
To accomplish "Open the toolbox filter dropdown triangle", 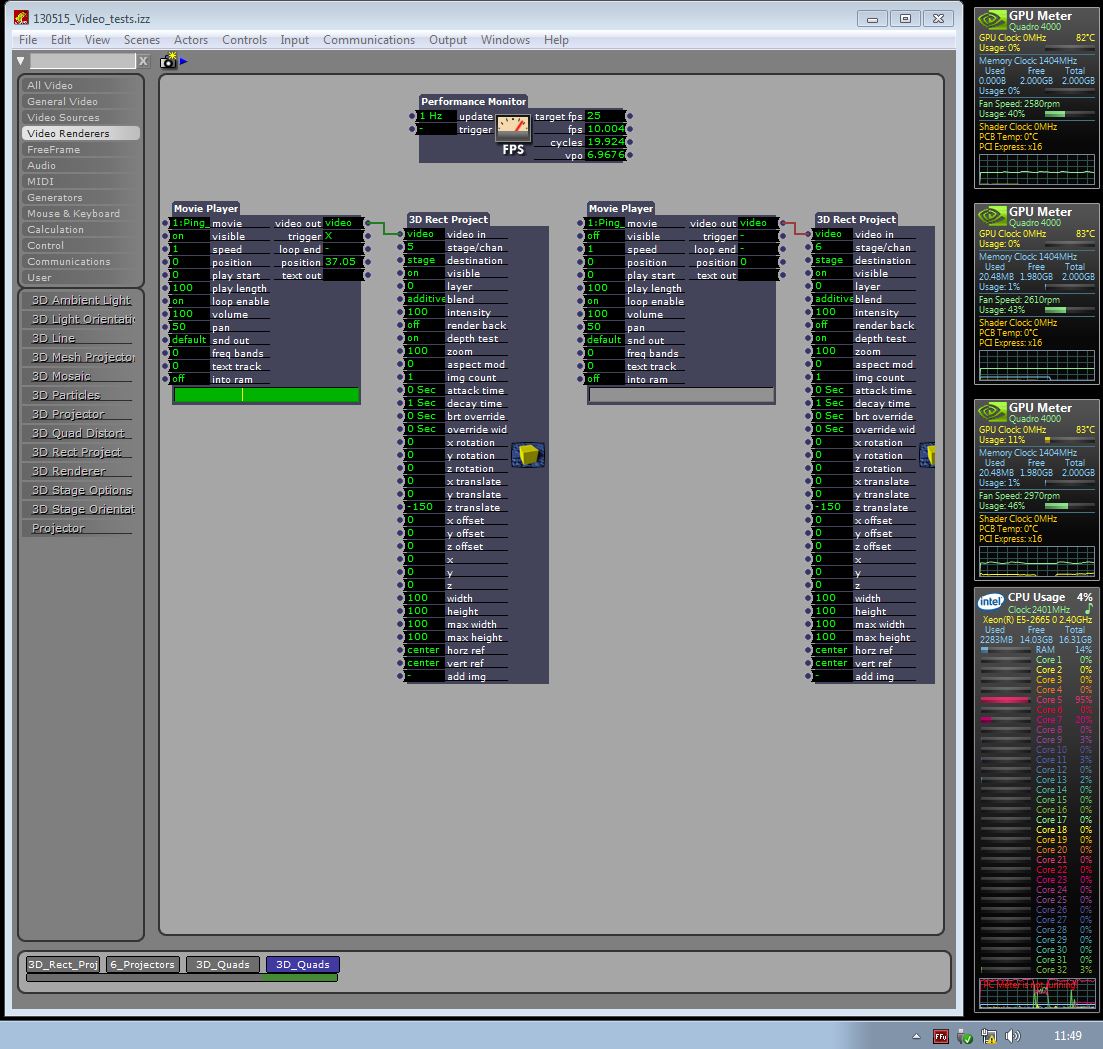I will [x=20, y=61].
